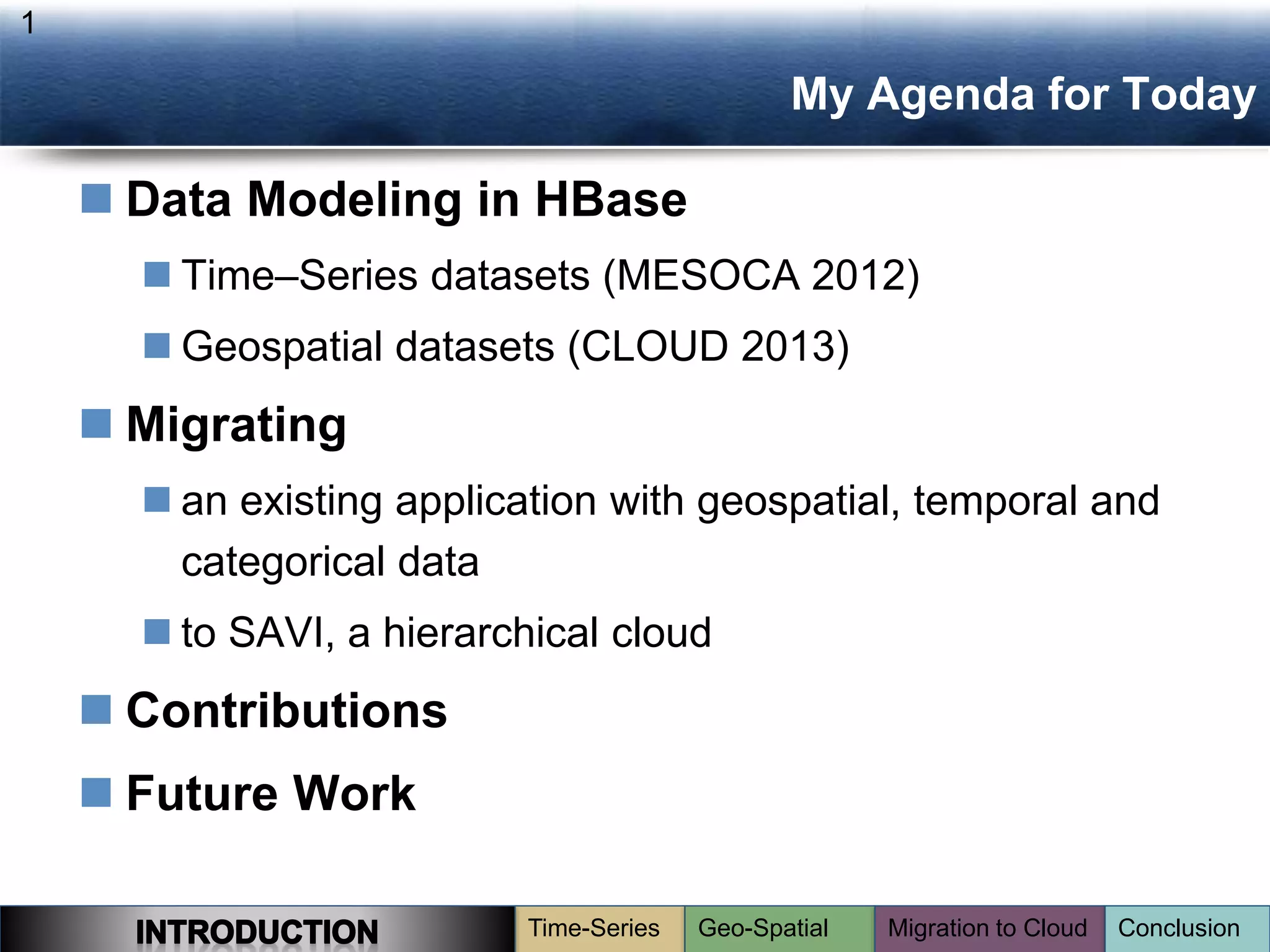Select the INTRODUCTION section tab
This screenshot has width=1270, height=952.
coord(257,929)
